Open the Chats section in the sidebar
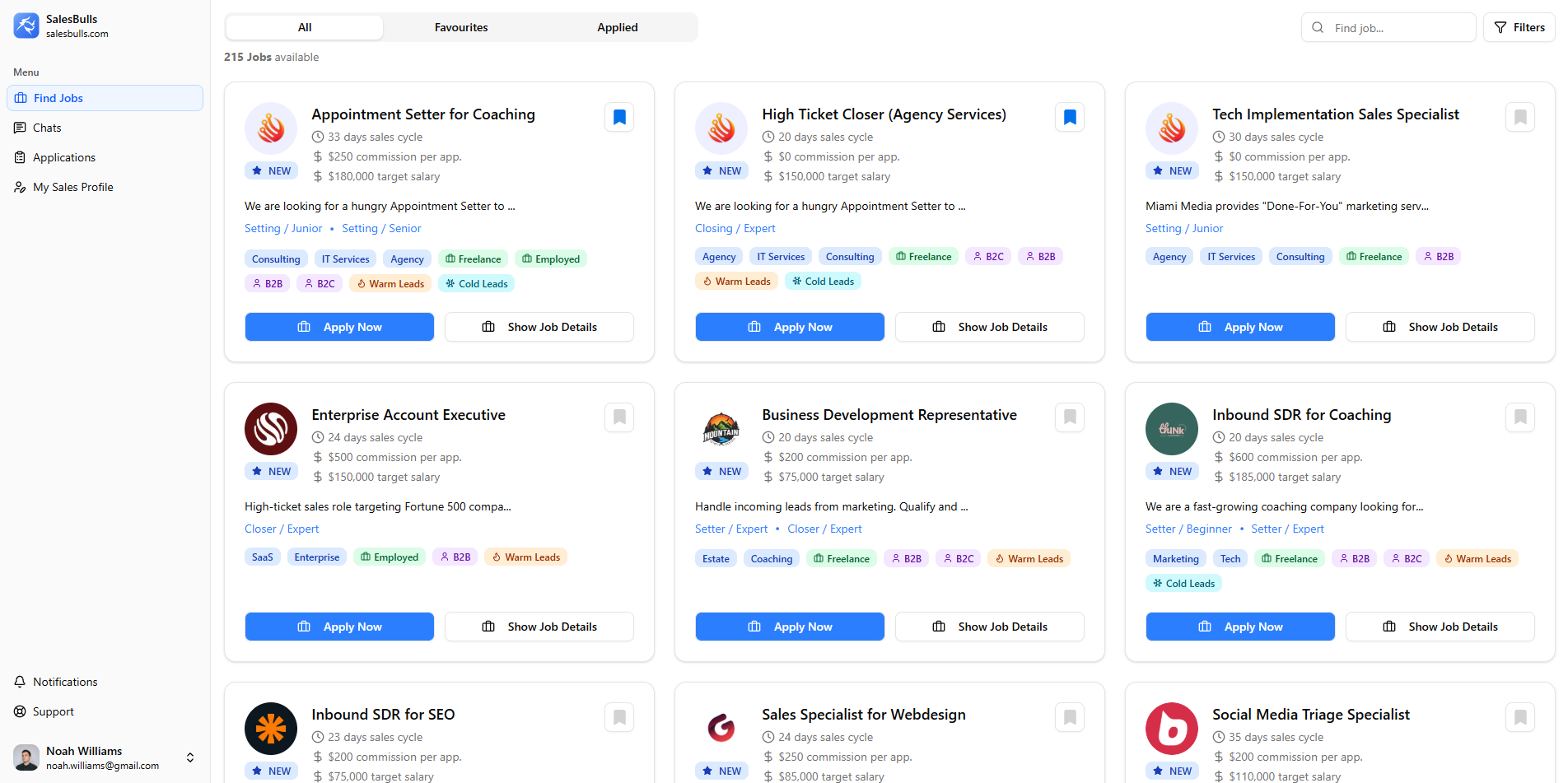 point(47,128)
